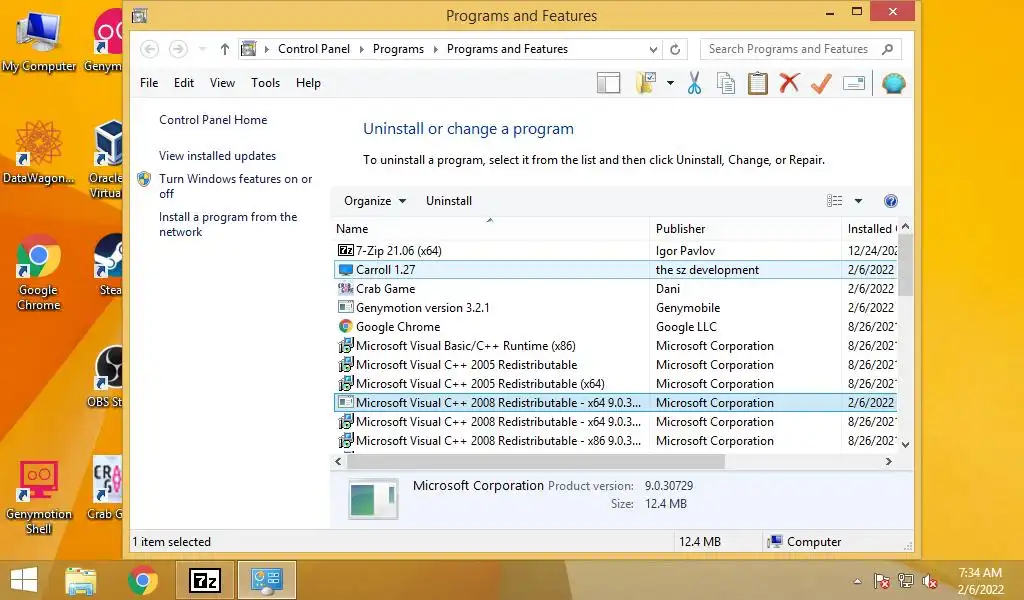This screenshot has height=600, width=1024.
Task: Click the Control Panel breadcrumb
Action: pyautogui.click(x=313, y=49)
